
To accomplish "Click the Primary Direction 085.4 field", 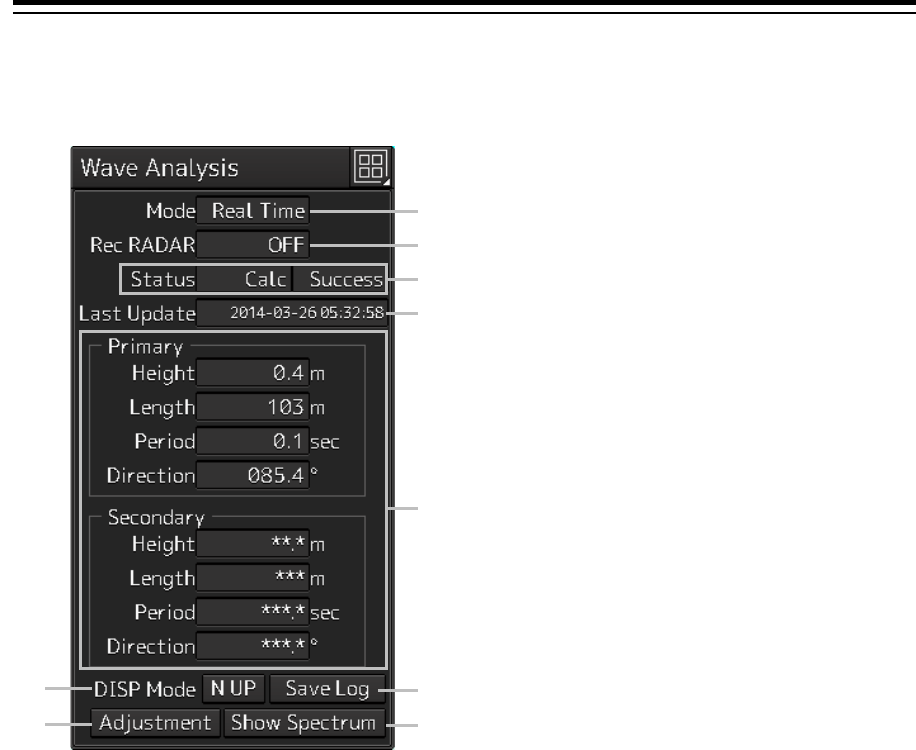I will pyautogui.click(x=252, y=475).
